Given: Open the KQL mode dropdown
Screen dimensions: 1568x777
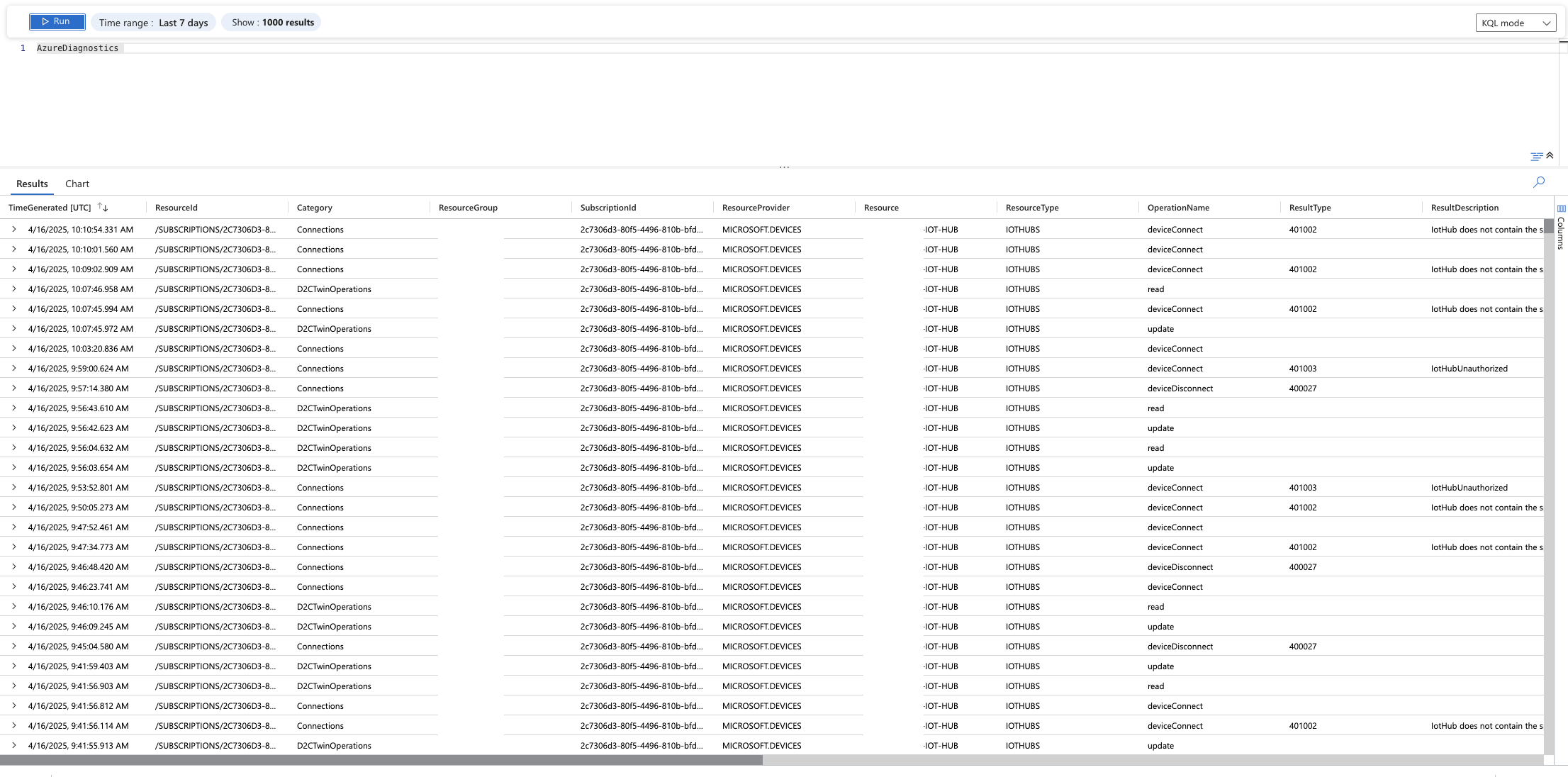Looking at the screenshot, I should point(1515,23).
